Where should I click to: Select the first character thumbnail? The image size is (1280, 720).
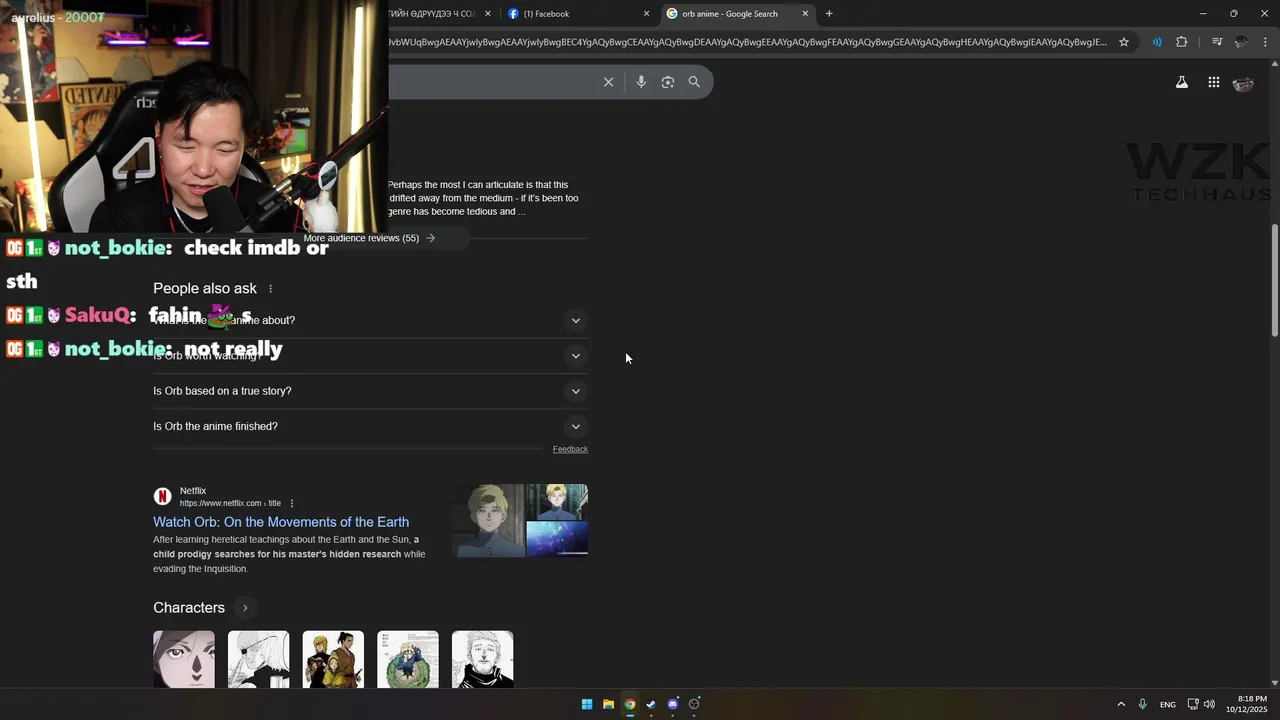tap(184, 659)
